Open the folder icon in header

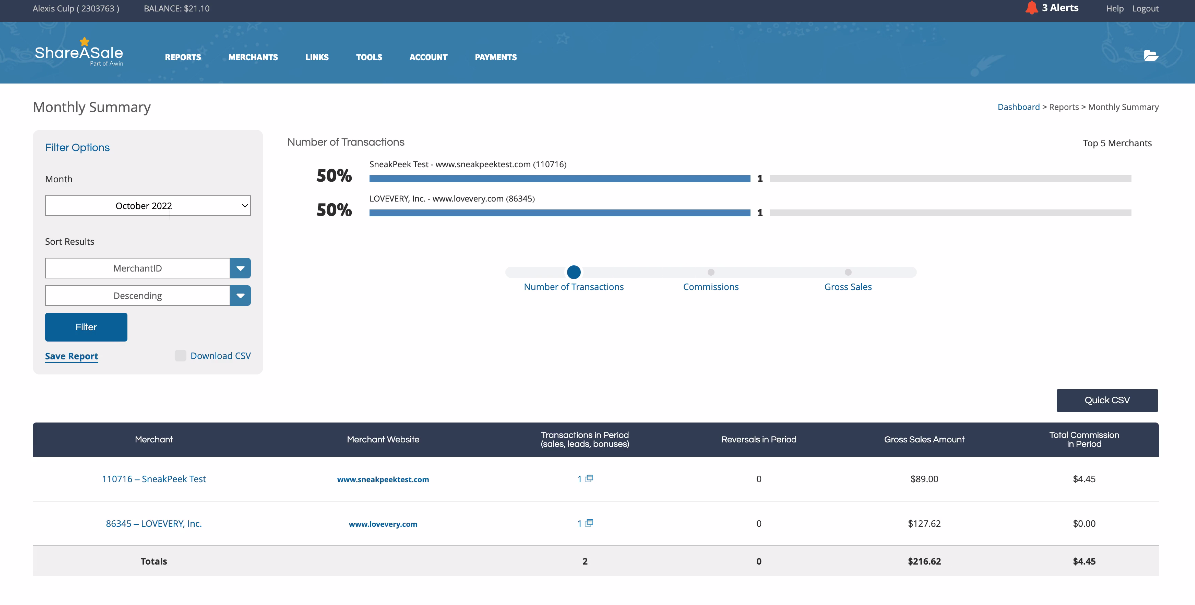pos(1151,56)
